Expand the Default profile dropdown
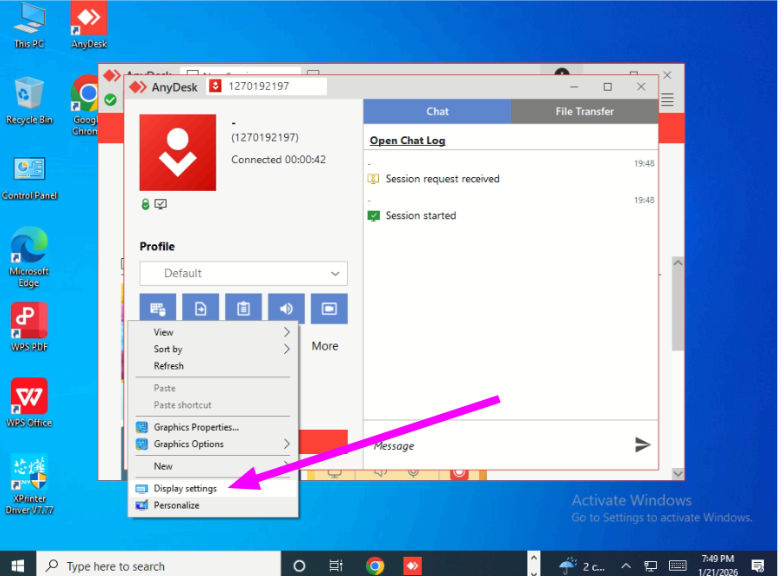 click(243, 273)
